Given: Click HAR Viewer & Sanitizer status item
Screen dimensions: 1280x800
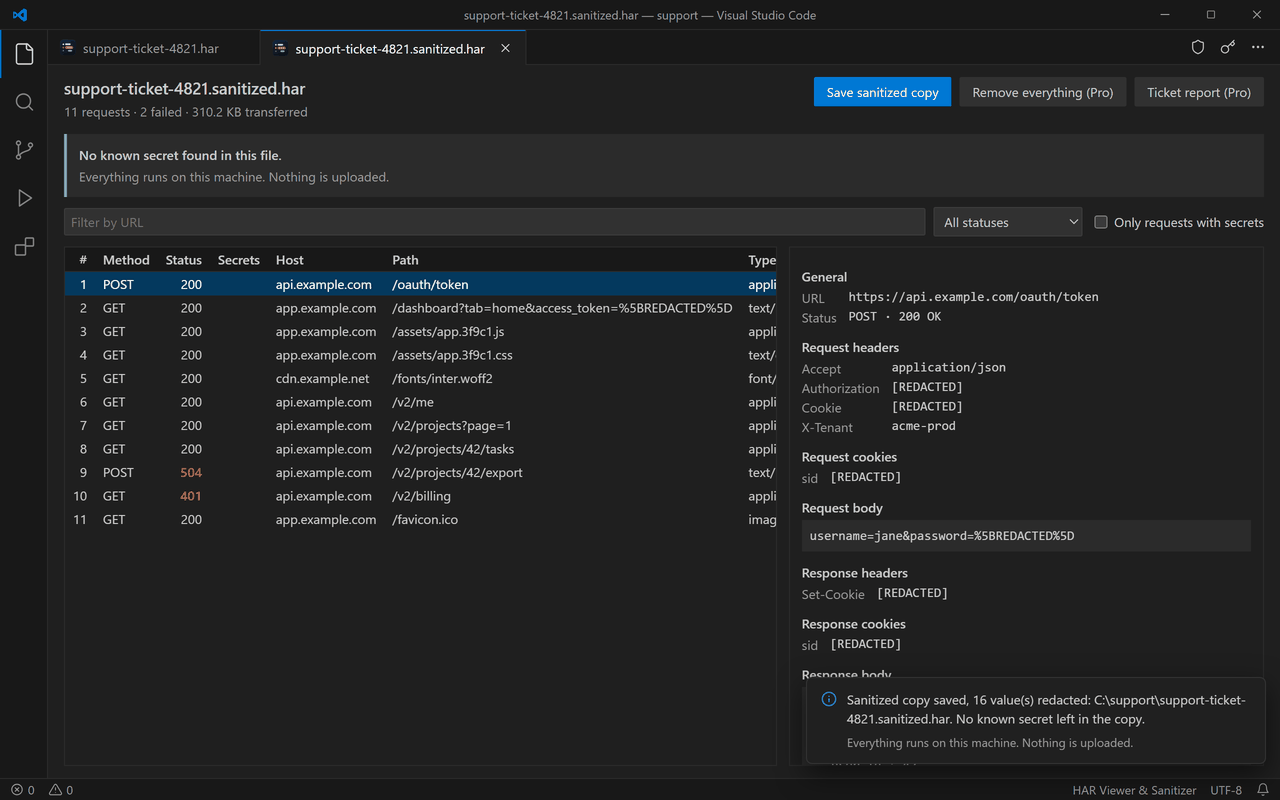Looking at the screenshot, I should (1134, 790).
